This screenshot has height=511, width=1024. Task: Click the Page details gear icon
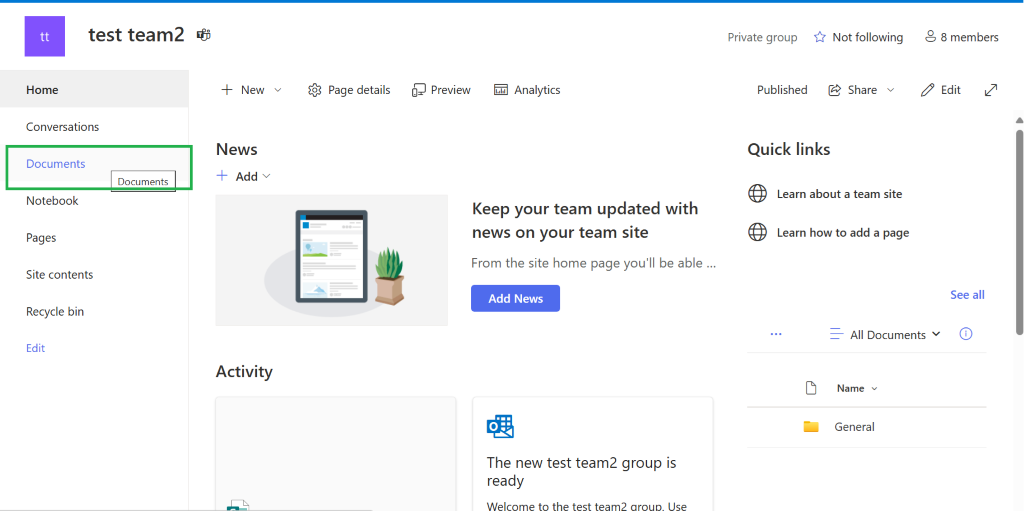tap(315, 90)
